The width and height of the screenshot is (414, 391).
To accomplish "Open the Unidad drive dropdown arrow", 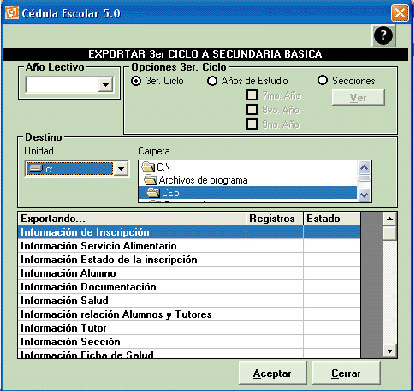I will (x=121, y=169).
